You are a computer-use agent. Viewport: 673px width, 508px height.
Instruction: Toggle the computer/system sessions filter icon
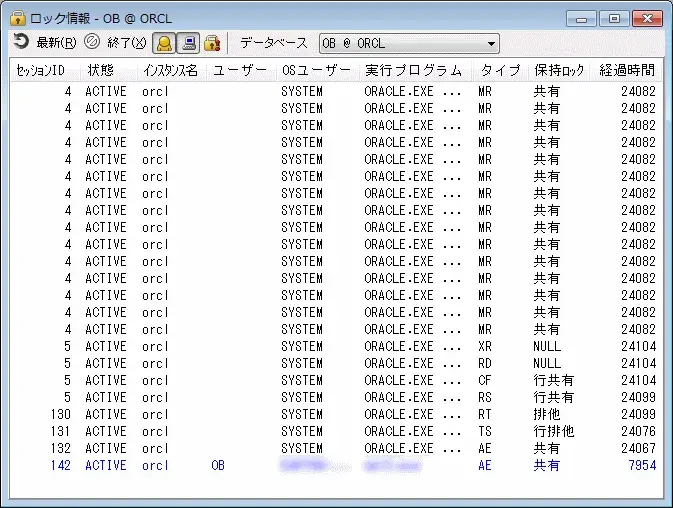pyautogui.click(x=187, y=43)
